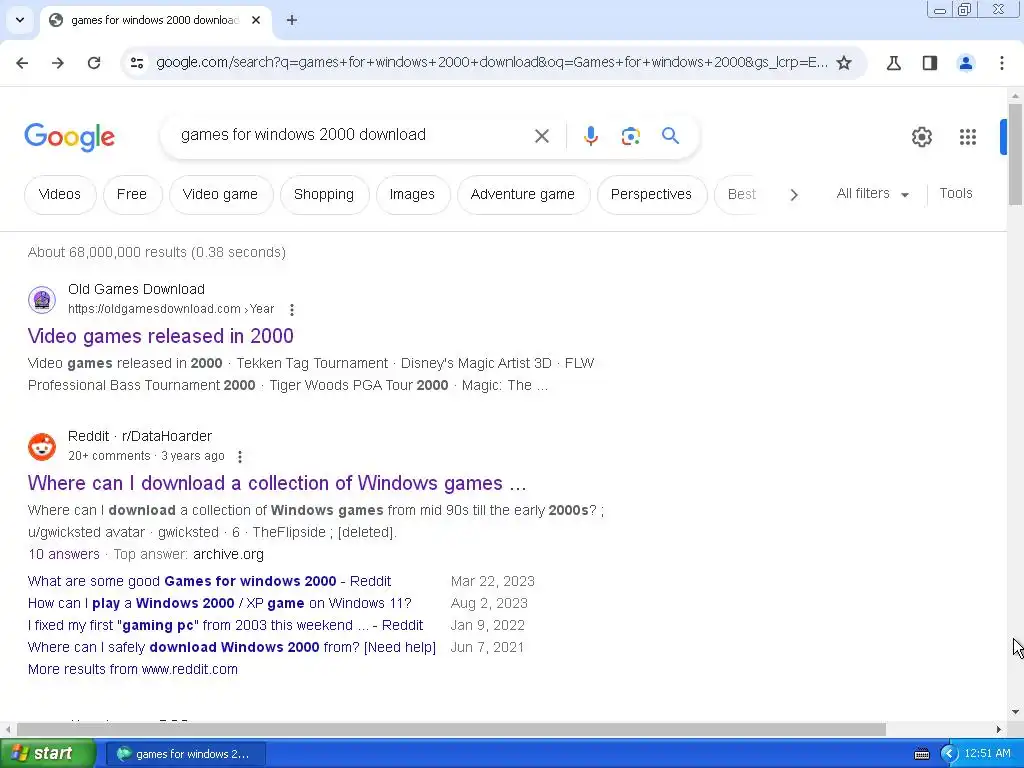Expand the tab search dropdown arrow

point(20,20)
